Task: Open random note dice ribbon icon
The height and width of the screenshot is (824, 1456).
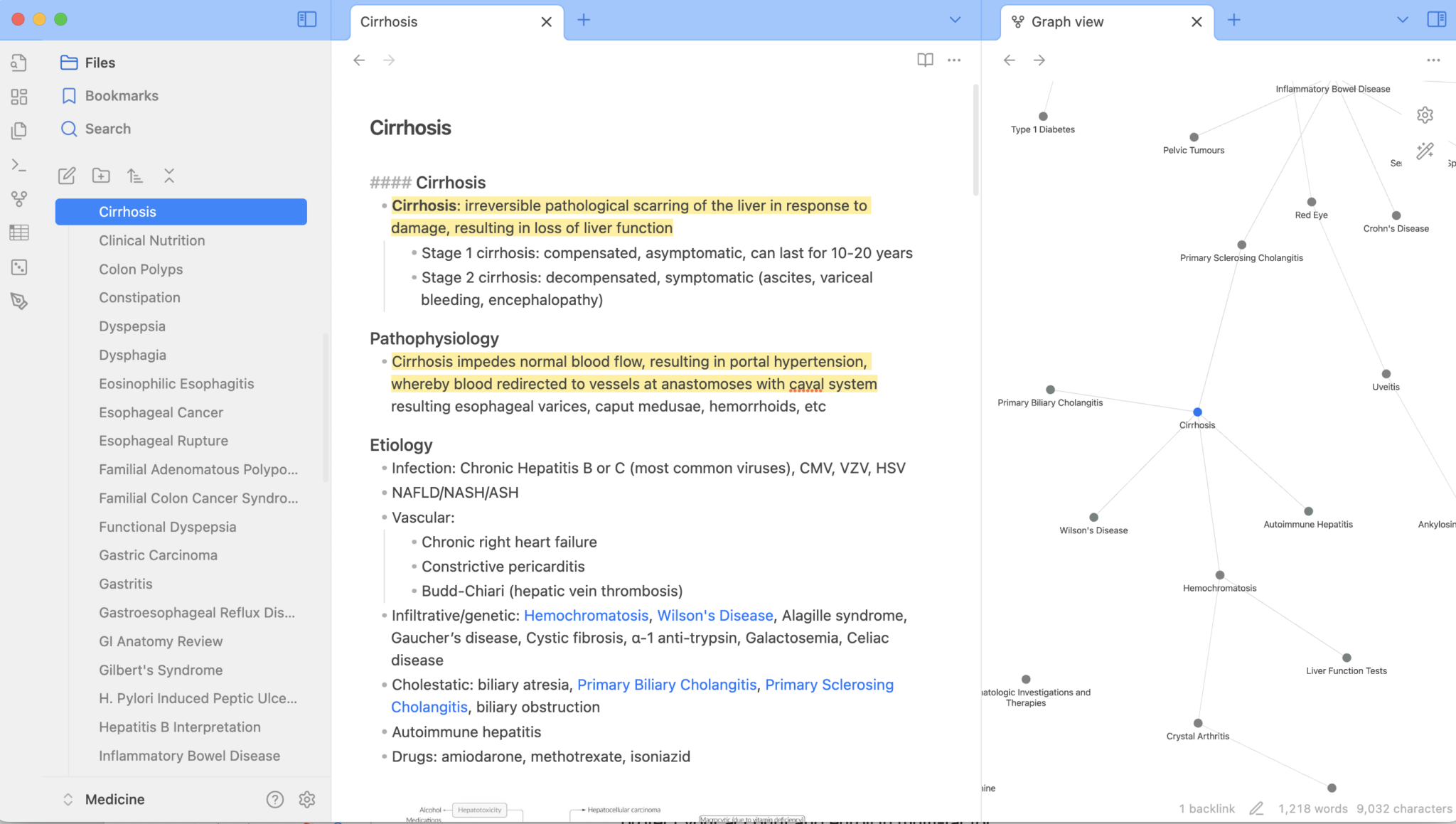Action: click(x=19, y=267)
